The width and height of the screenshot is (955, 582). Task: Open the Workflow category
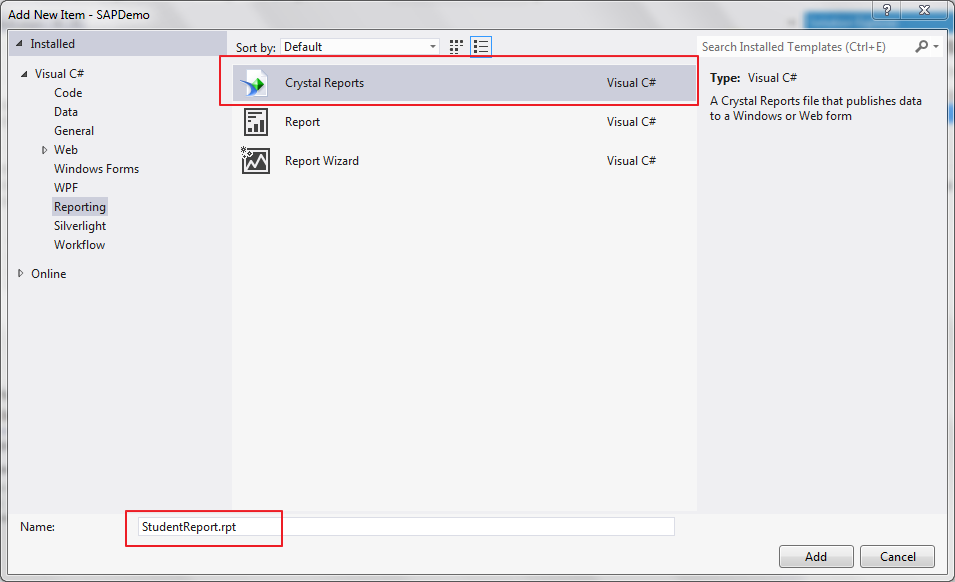coord(79,245)
